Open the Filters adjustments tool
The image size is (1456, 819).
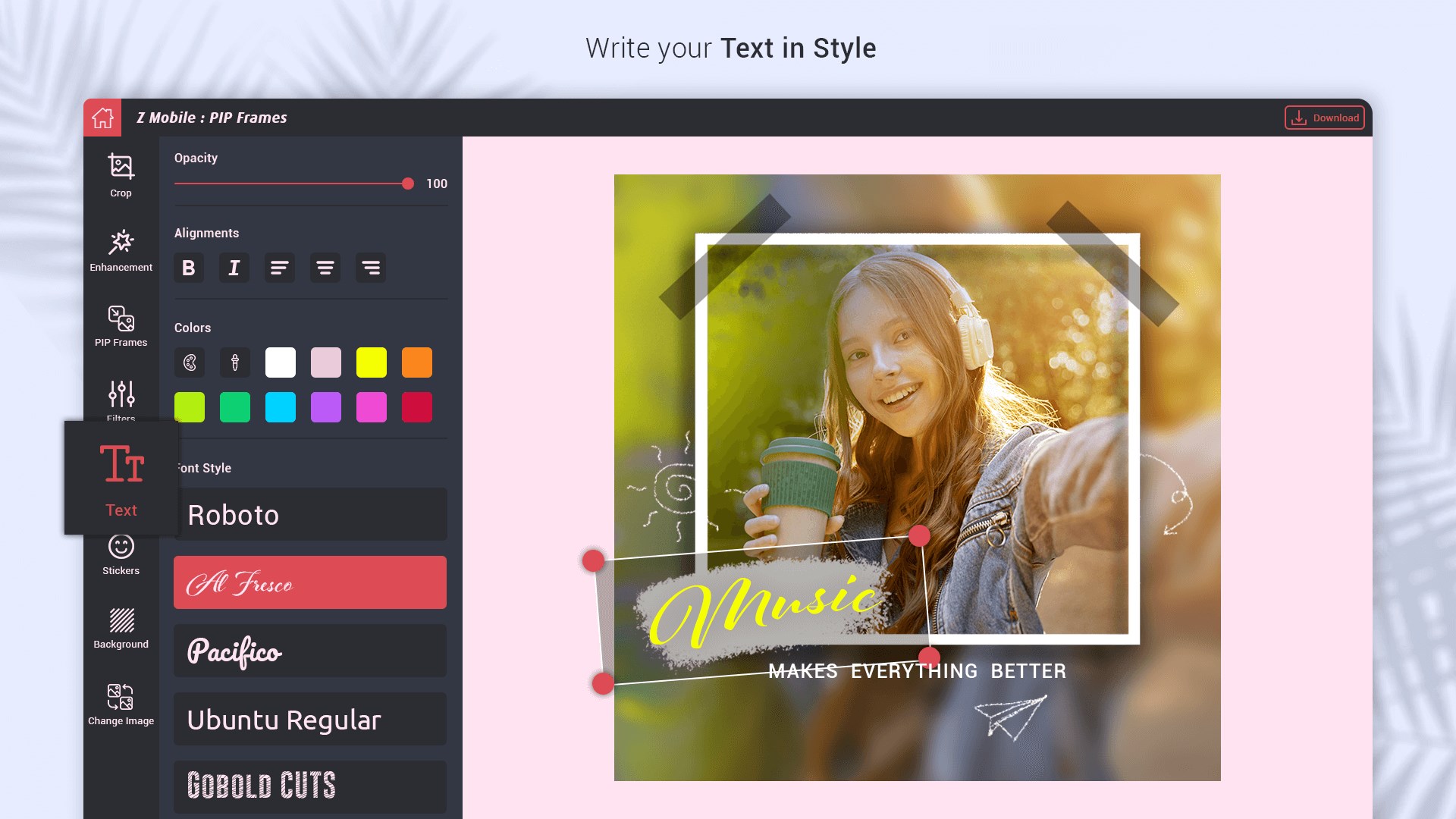tap(121, 397)
